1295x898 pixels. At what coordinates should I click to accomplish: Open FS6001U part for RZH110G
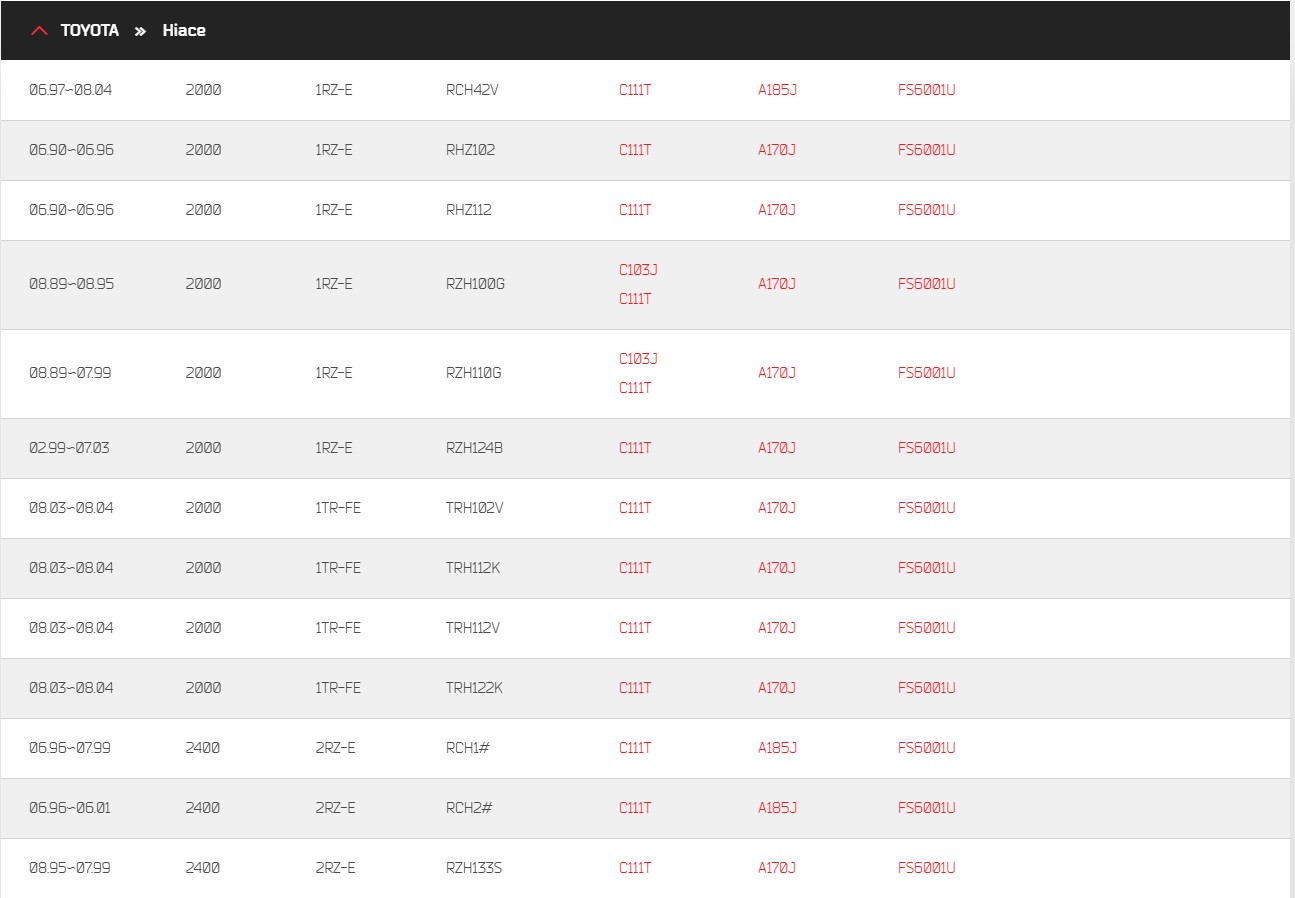tap(927, 373)
